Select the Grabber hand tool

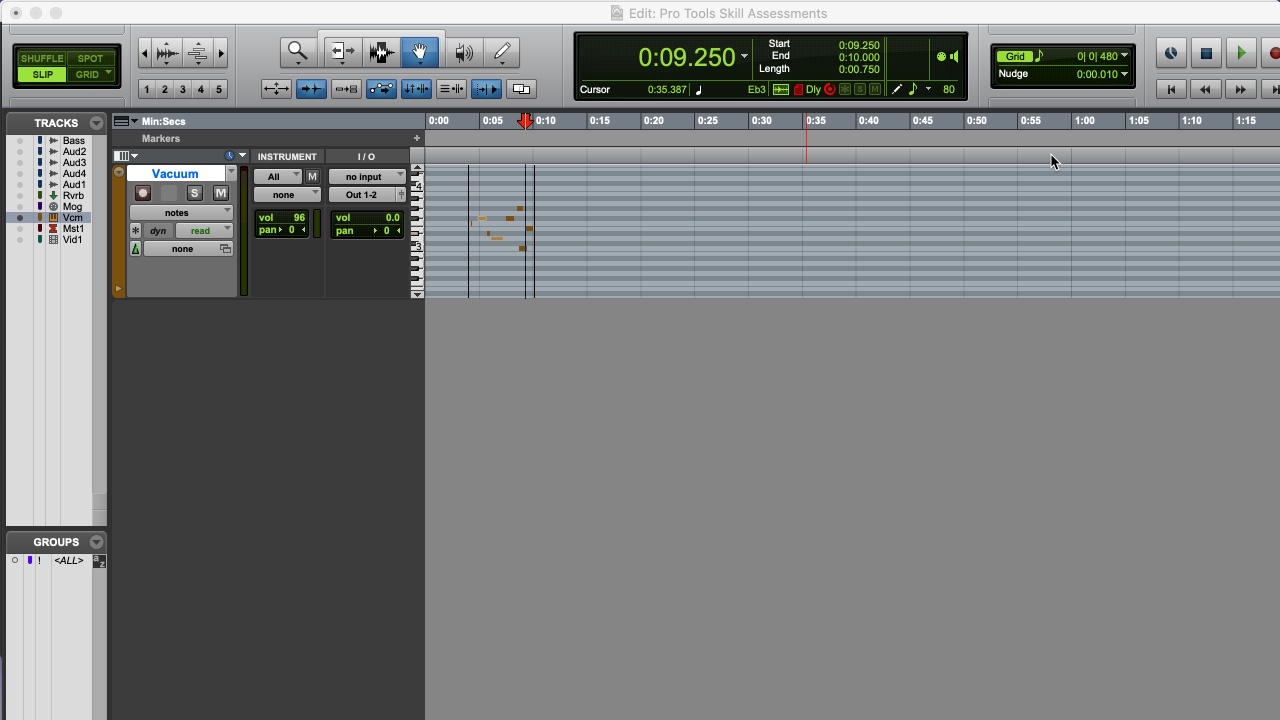420,51
